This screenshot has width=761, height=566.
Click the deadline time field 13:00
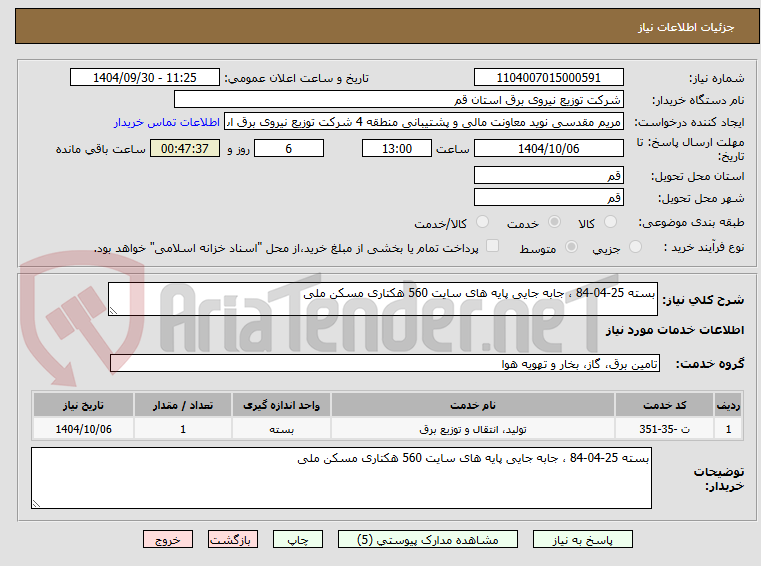(397, 148)
